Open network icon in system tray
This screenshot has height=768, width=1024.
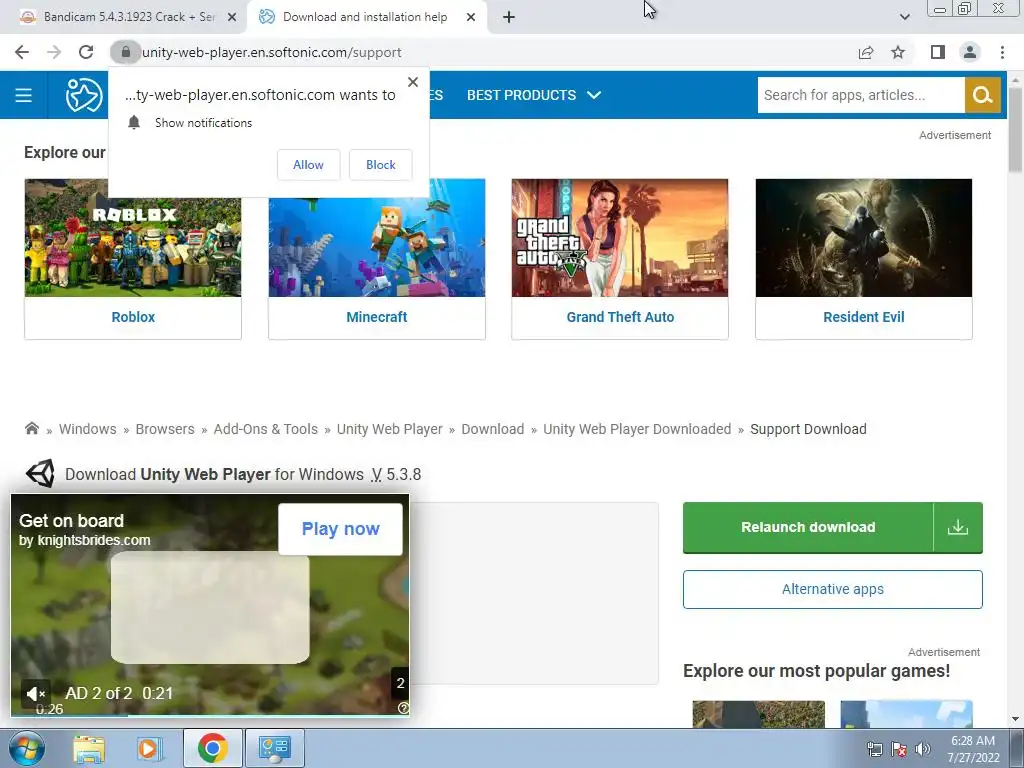874,749
